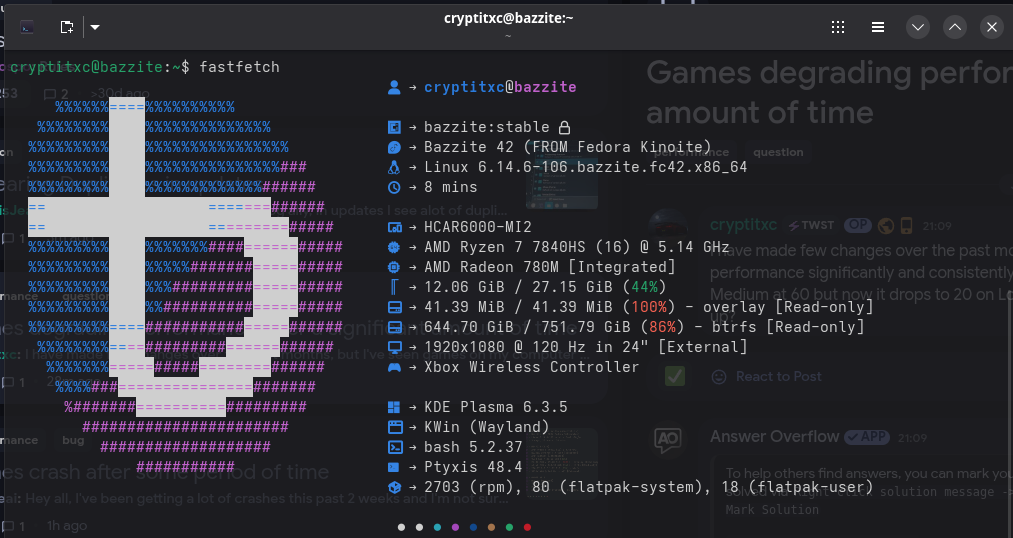Open 'Answer Overflow' bot name in background Discord
The height and width of the screenshot is (538, 1013).
click(x=774, y=437)
